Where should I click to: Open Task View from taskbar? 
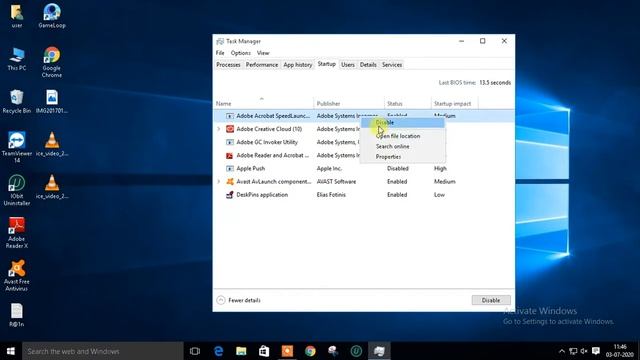[195, 351]
